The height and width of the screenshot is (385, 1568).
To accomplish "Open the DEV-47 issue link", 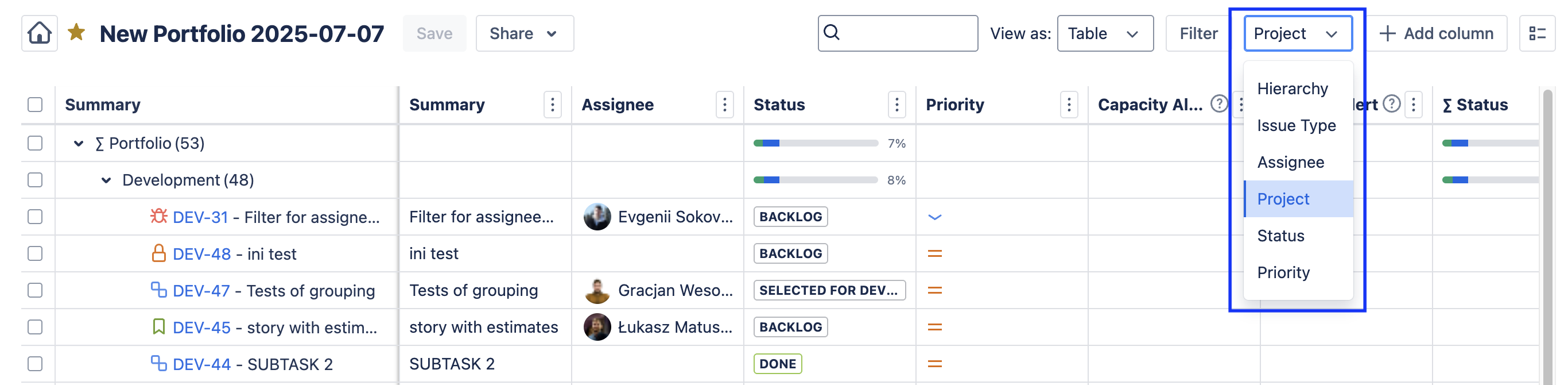I will (x=201, y=291).
